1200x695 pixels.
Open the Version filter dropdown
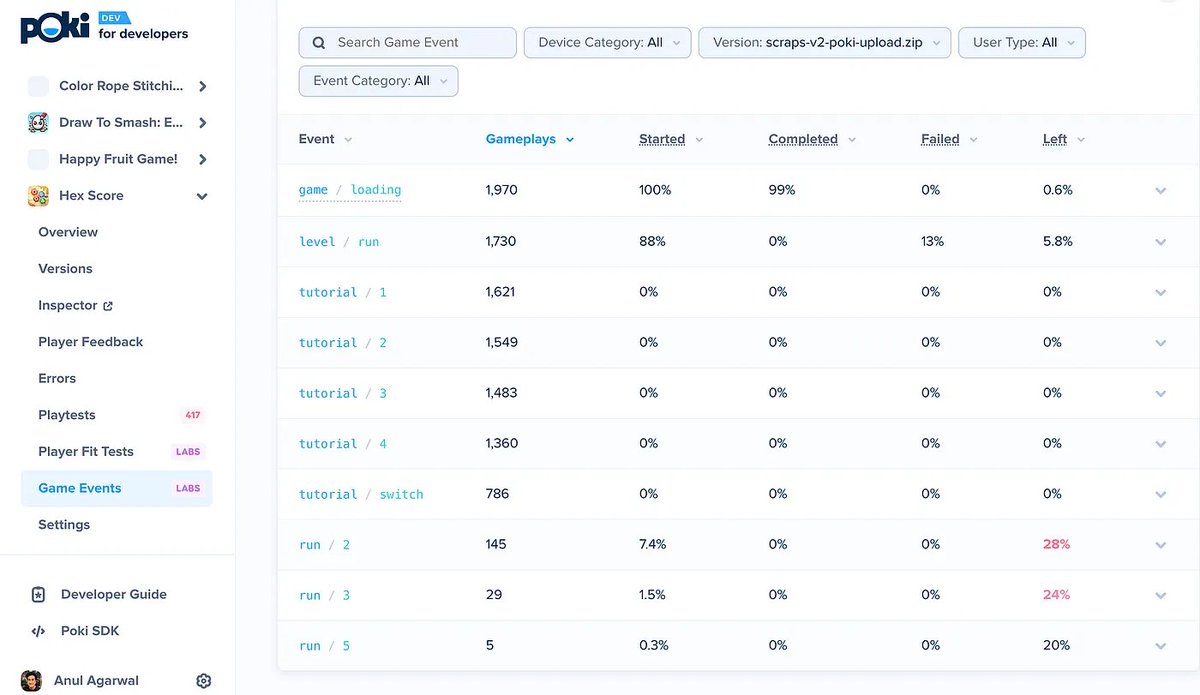[825, 43]
